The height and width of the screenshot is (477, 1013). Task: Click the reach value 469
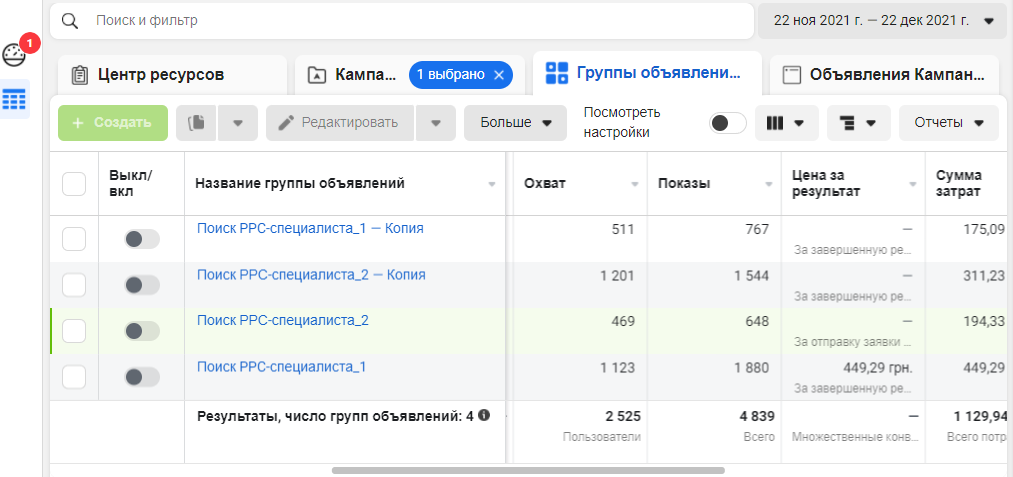click(623, 321)
